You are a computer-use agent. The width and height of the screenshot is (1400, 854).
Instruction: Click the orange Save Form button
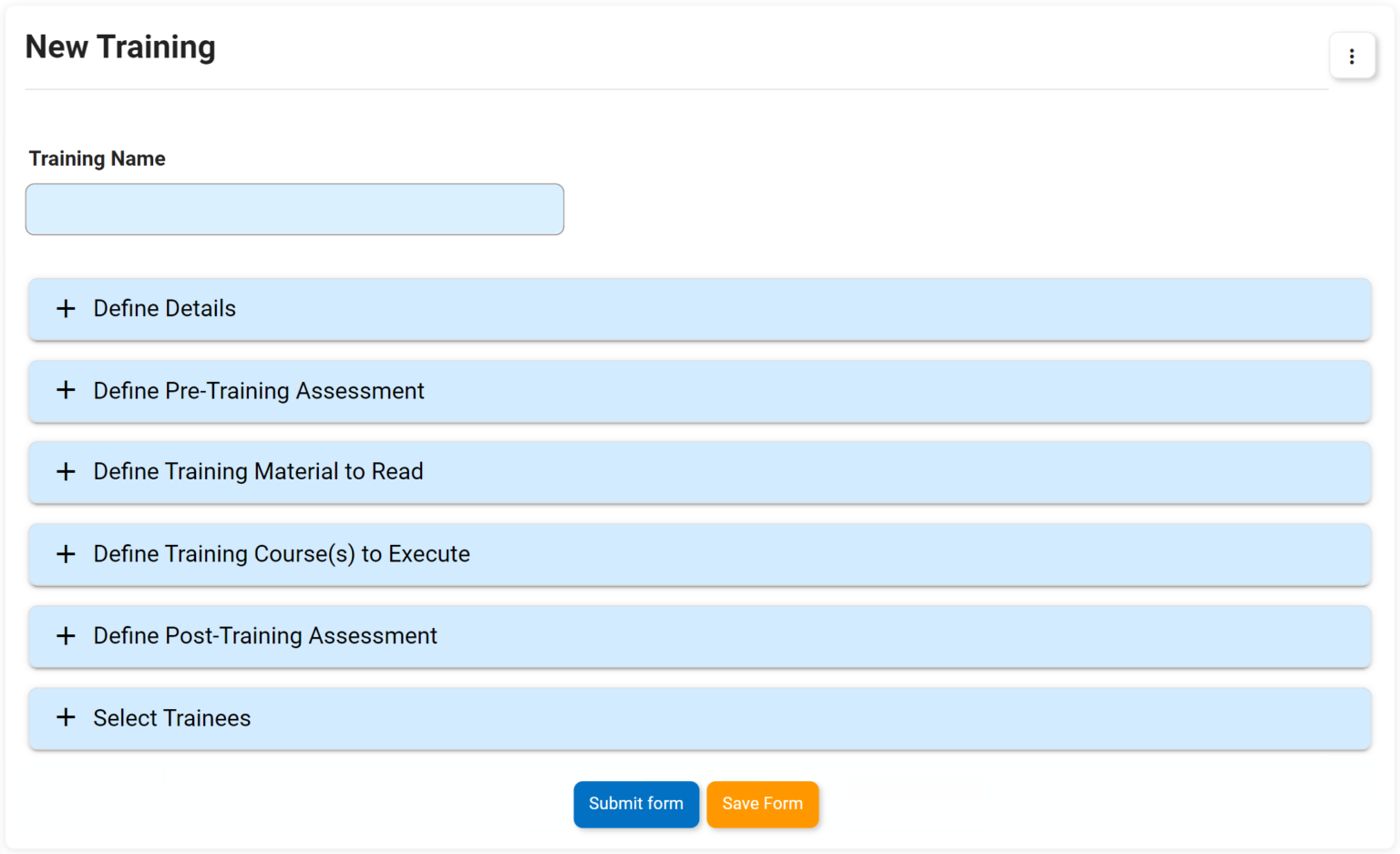[x=762, y=804]
